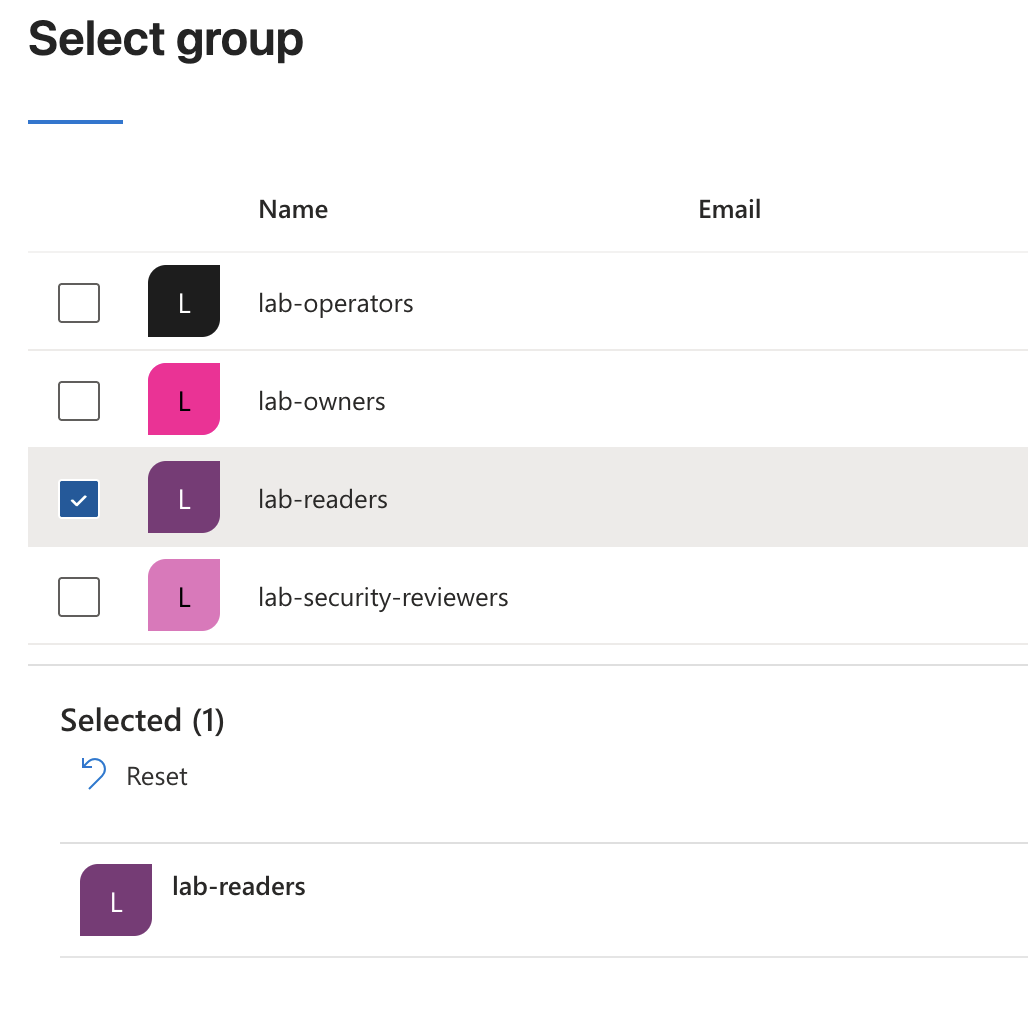1028x1016 pixels.
Task: Click the lab-readers name in the list
Action: pyautogui.click(x=323, y=499)
